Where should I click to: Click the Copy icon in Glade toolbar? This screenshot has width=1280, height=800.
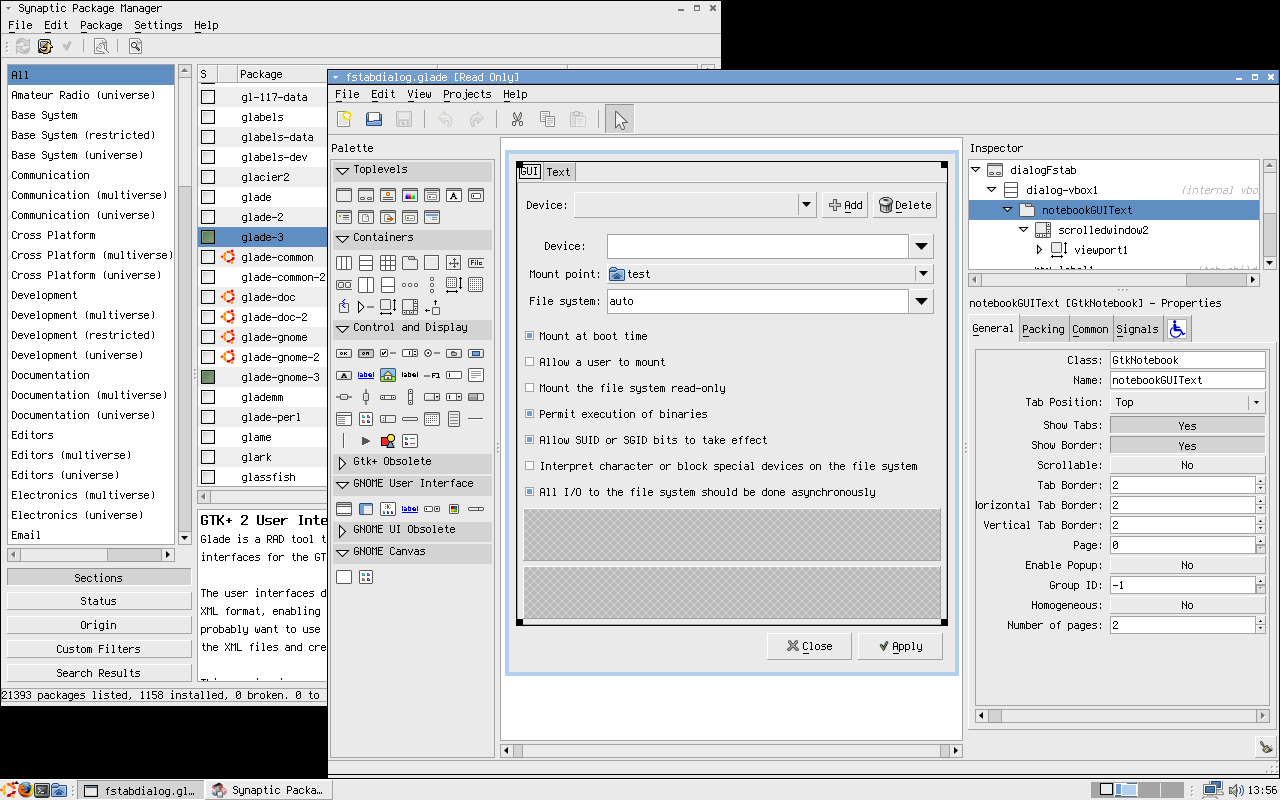pyautogui.click(x=547, y=120)
